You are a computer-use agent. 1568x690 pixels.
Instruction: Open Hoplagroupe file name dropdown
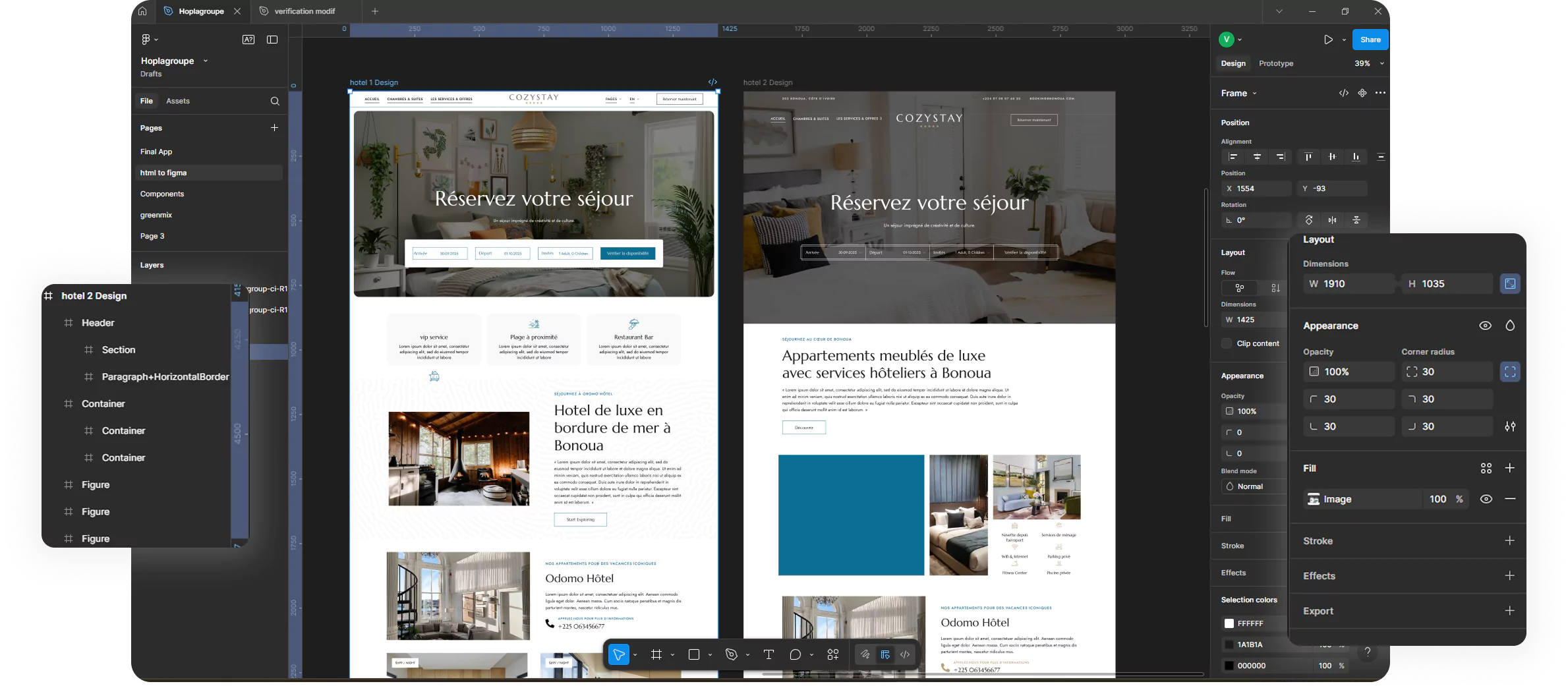click(x=206, y=61)
